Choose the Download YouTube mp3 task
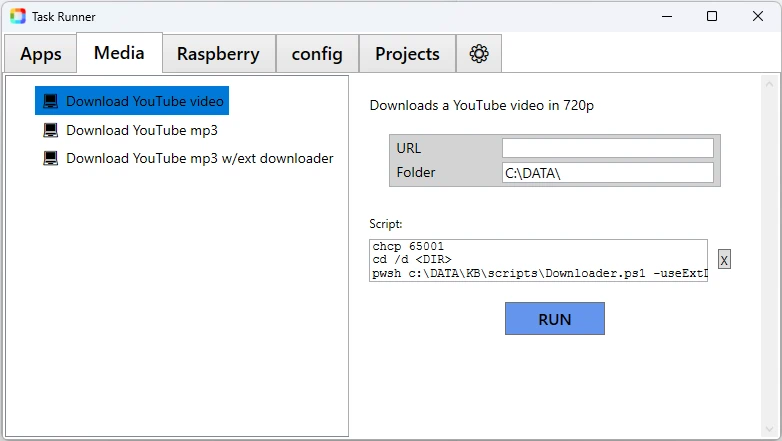Viewport: 782px width, 441px height. pos(141,130)
